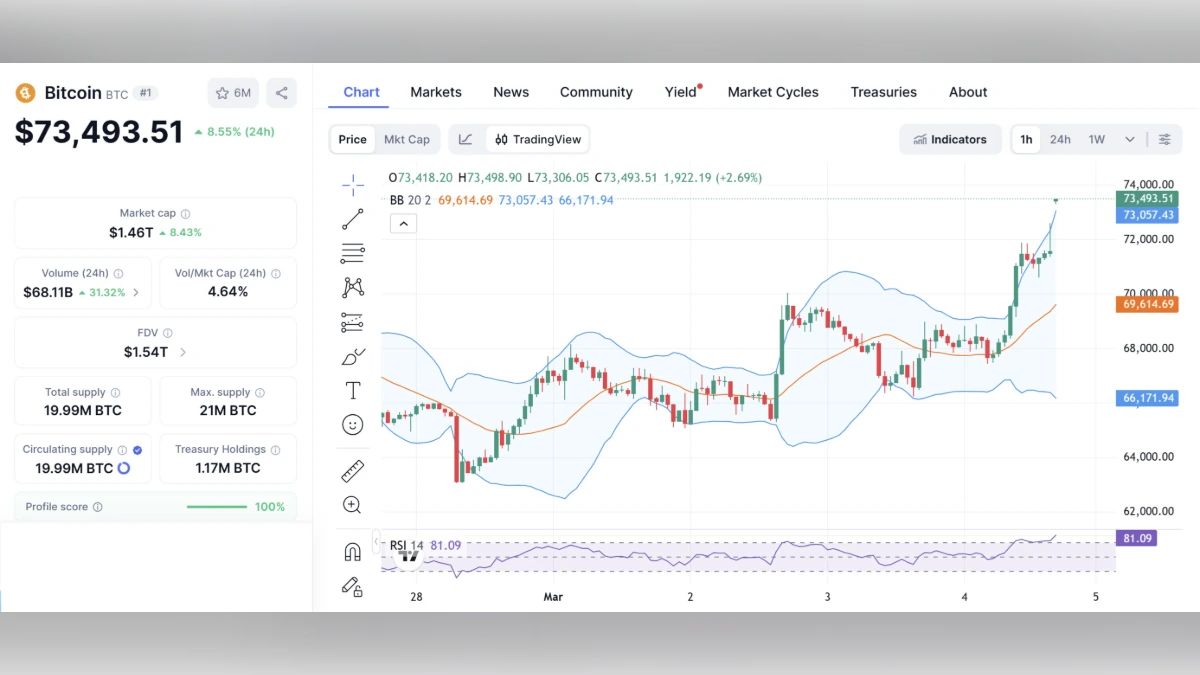This screenshot has width=1200, height=675.
Task: Switch to the Markets tab
Action: click(x=436, y=92)
